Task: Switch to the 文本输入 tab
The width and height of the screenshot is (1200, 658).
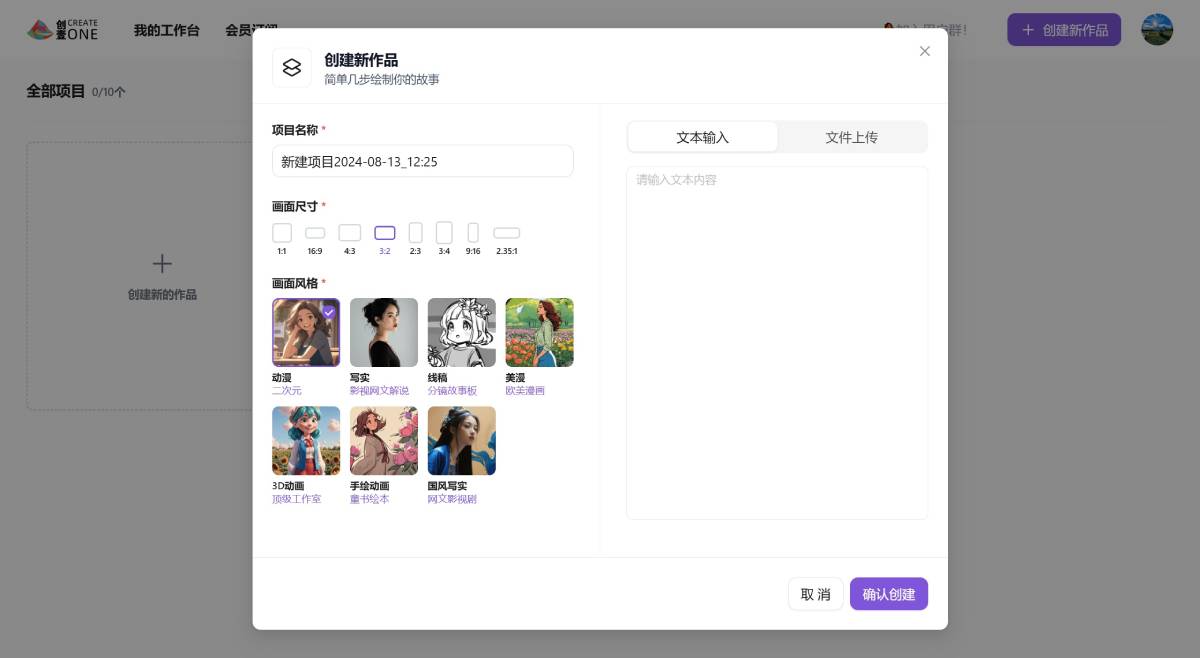Action: pos(703,137)
